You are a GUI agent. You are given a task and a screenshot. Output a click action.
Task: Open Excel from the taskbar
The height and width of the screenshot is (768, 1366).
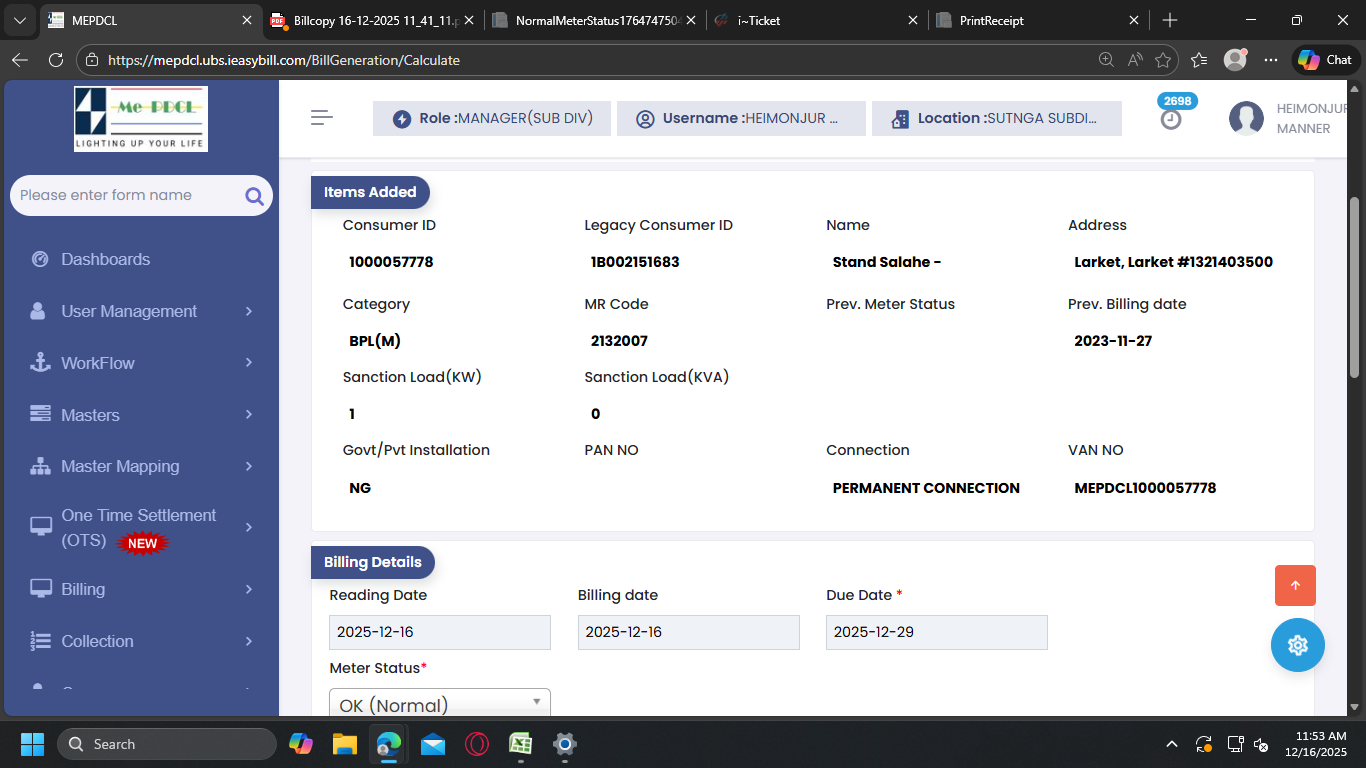[521, 744]
